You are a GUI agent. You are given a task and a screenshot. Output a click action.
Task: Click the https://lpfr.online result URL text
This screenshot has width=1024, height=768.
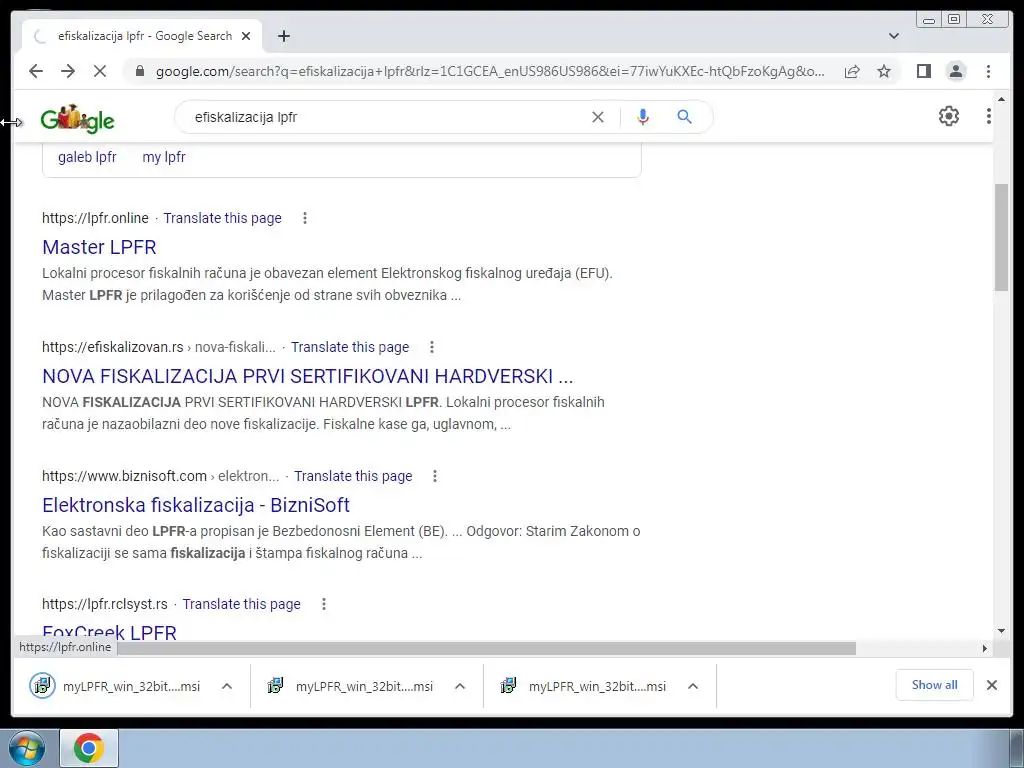point(95,218)
